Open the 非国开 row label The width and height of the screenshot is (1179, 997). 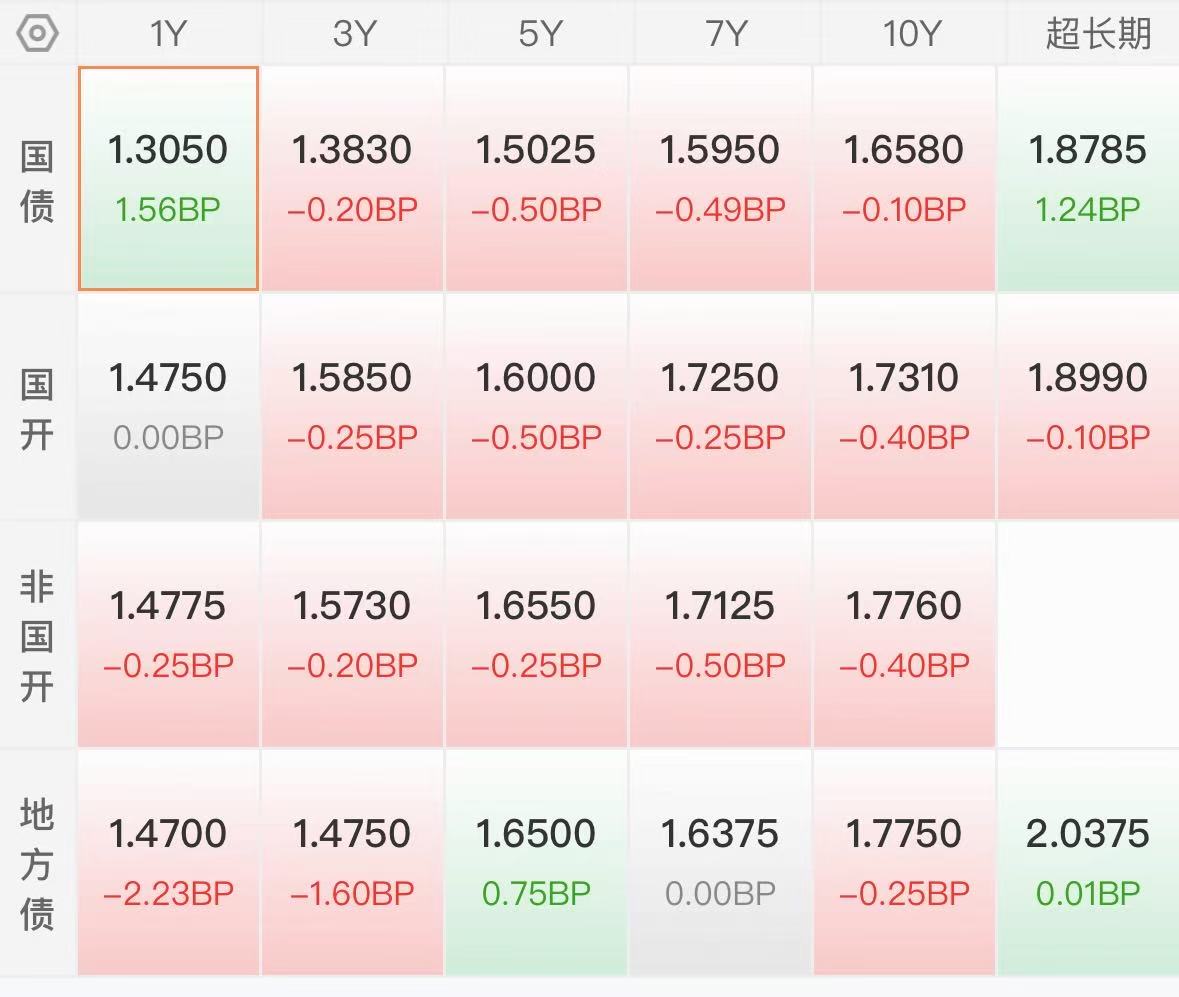click(37, 635)
